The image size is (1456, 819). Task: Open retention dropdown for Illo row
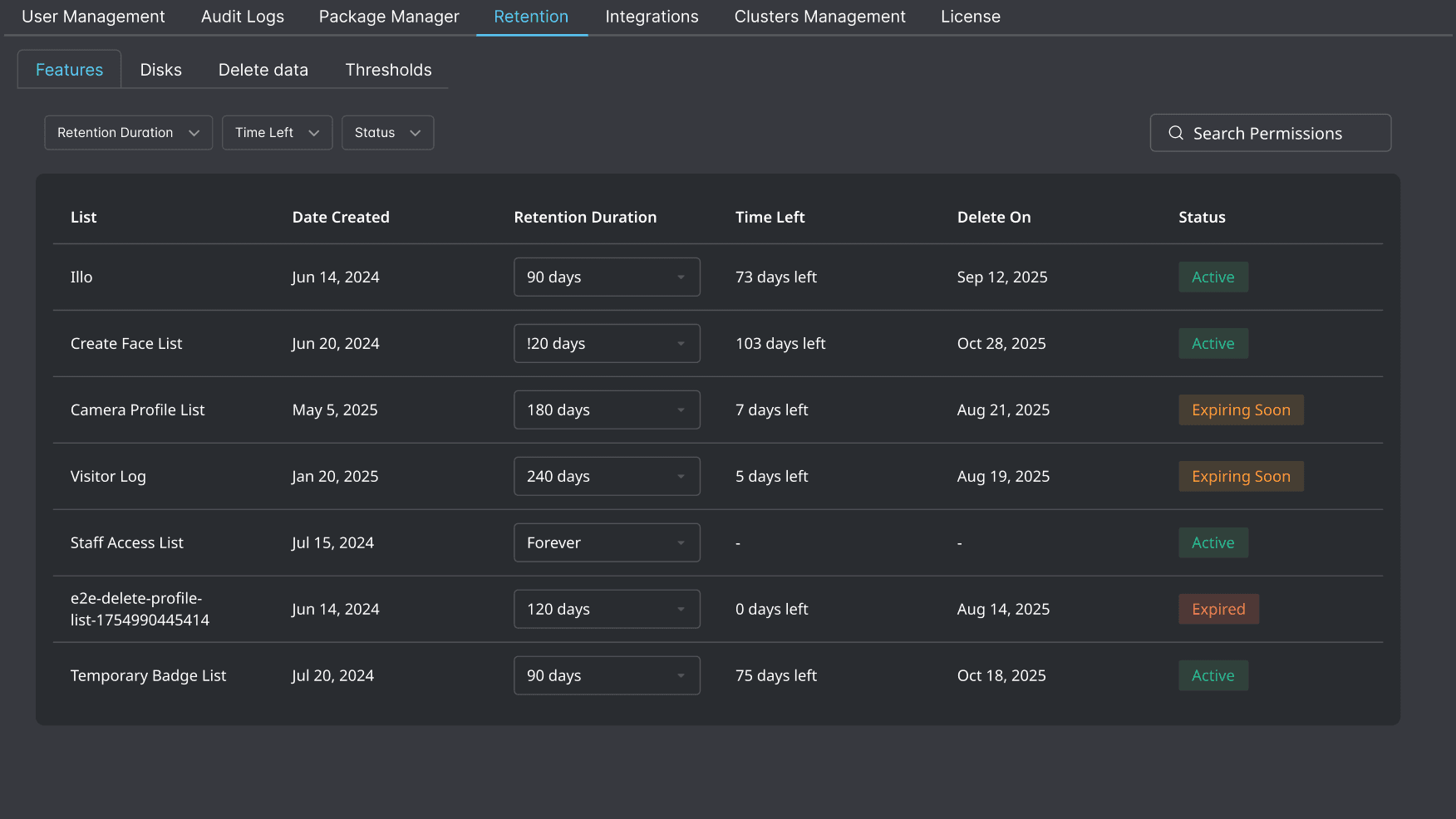(x=607, y=277)
